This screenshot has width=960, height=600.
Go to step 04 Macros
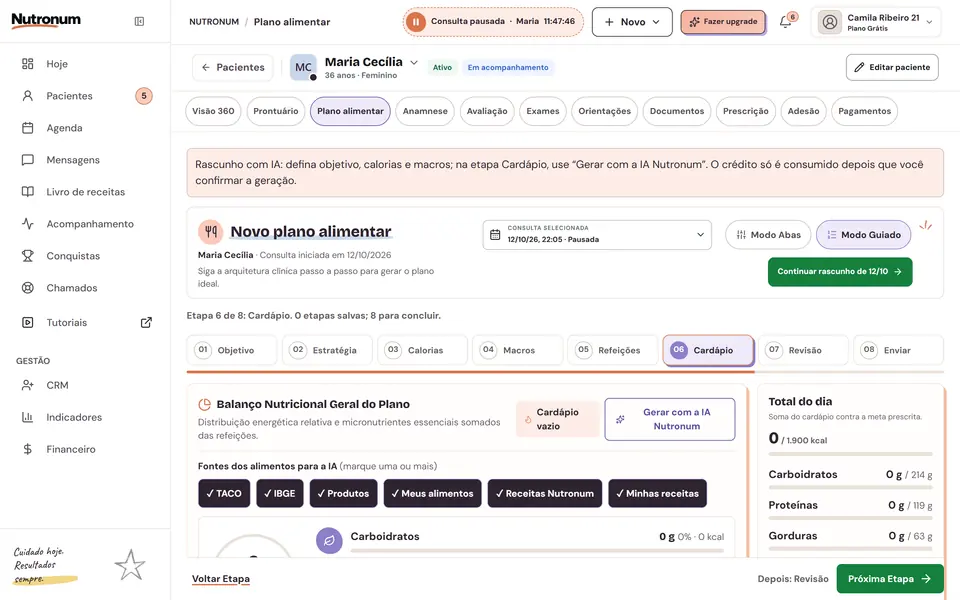tap(517, 350)
